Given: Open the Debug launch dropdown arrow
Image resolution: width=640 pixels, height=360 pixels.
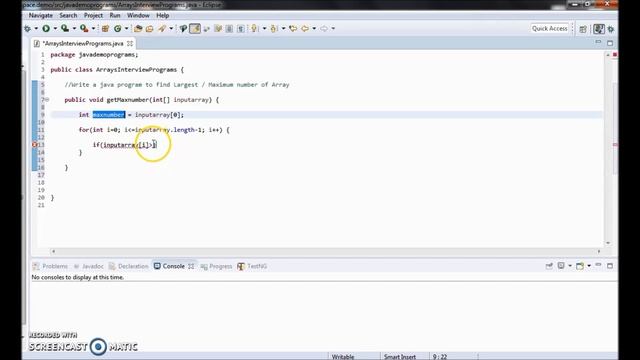Looking at the screenshot, I should pos(36,29).
